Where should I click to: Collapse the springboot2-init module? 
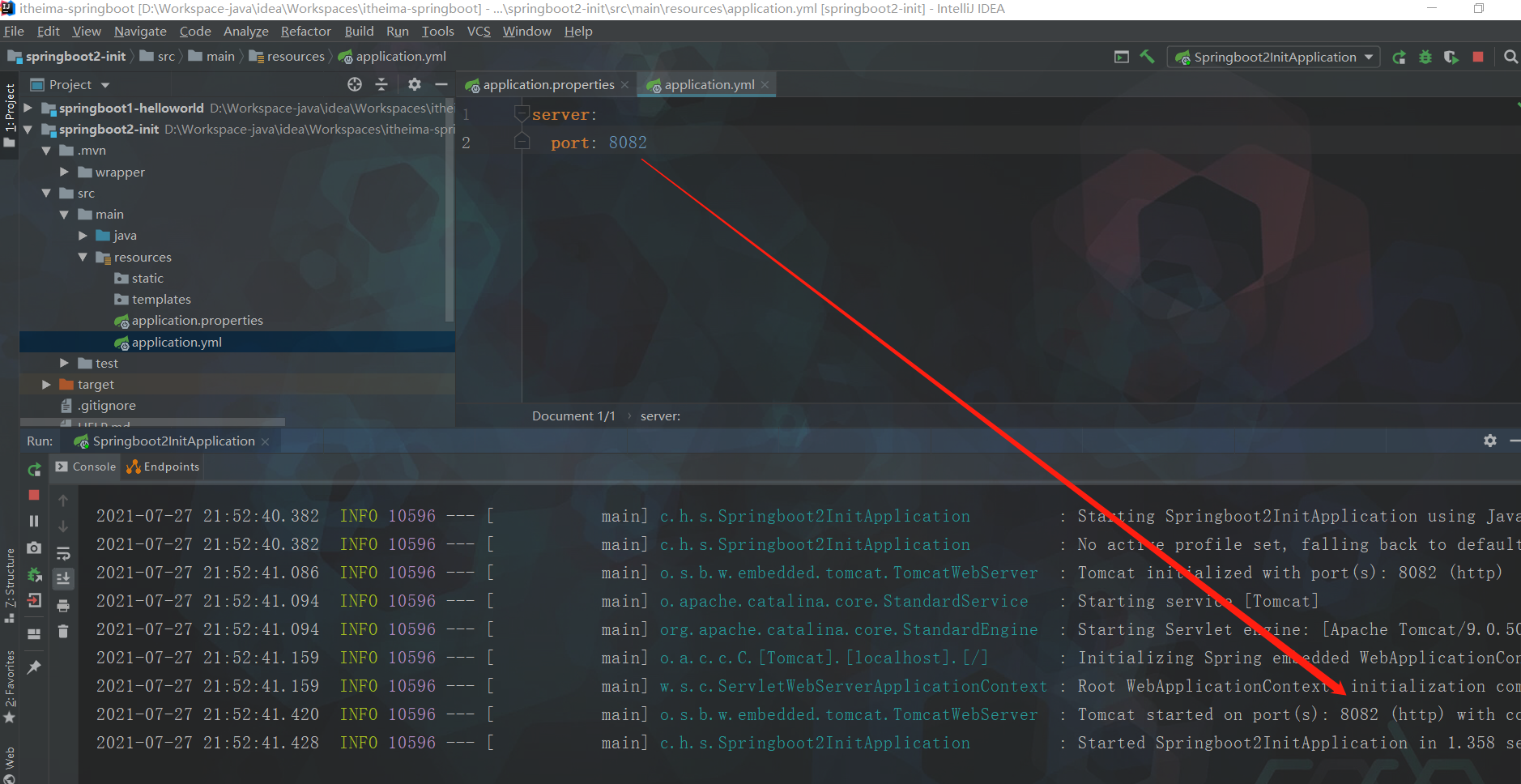pos(28,129)
